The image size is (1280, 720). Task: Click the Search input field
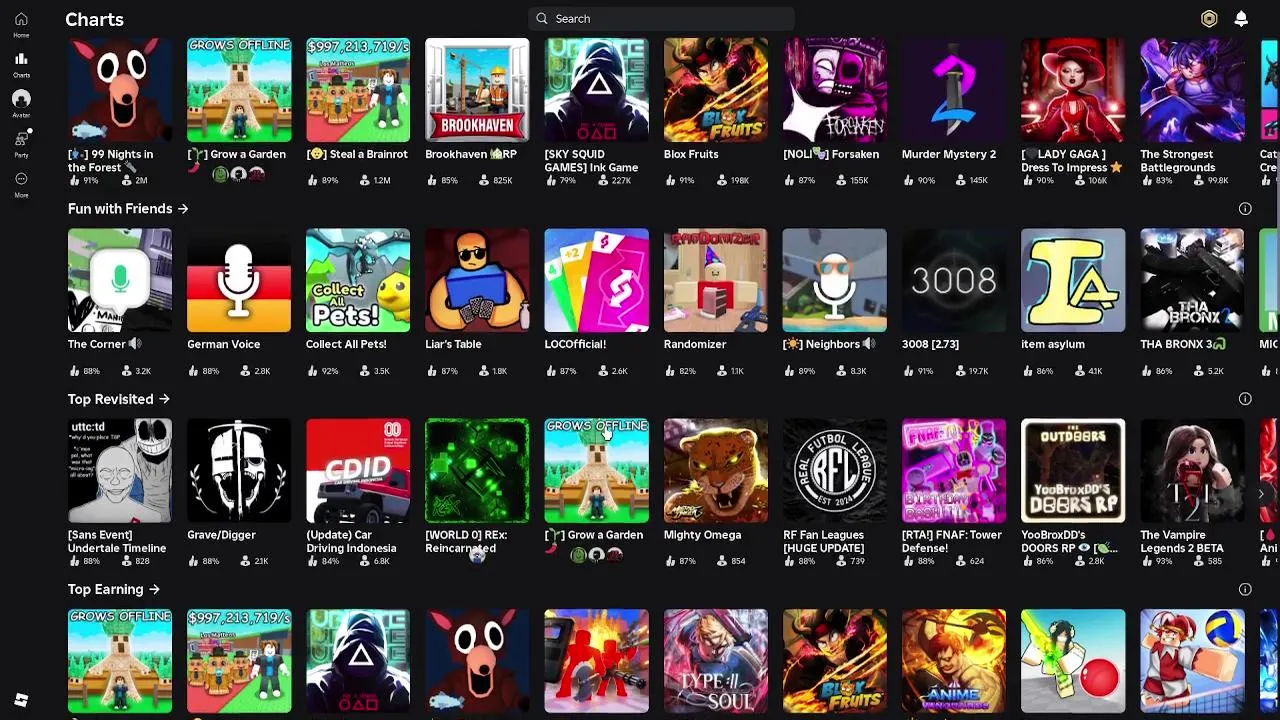tap(661, 18)
